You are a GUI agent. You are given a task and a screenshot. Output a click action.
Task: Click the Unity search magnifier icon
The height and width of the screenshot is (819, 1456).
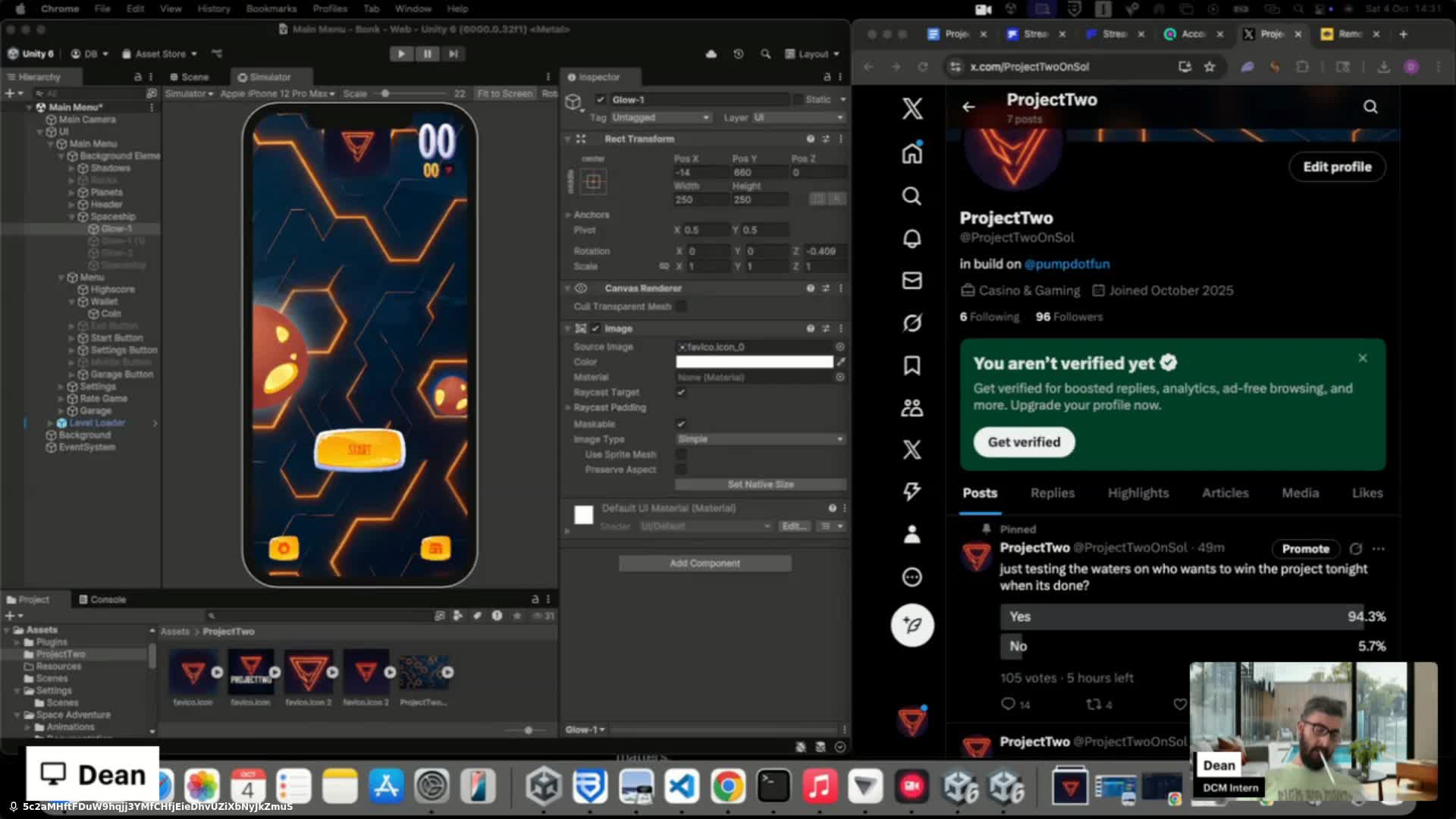(x=765, y=54)
